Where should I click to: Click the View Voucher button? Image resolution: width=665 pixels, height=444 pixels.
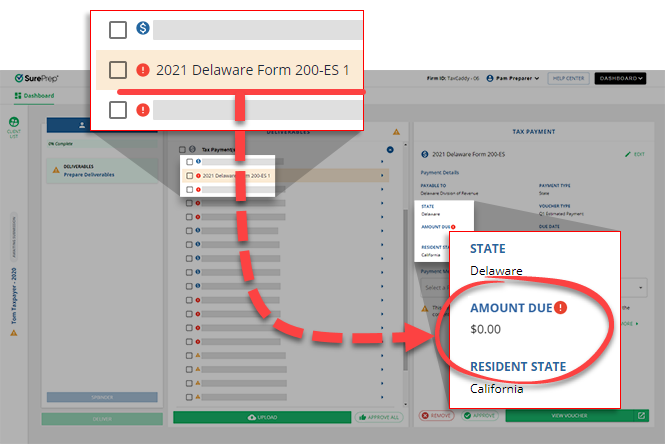click(x=569, y=416)
